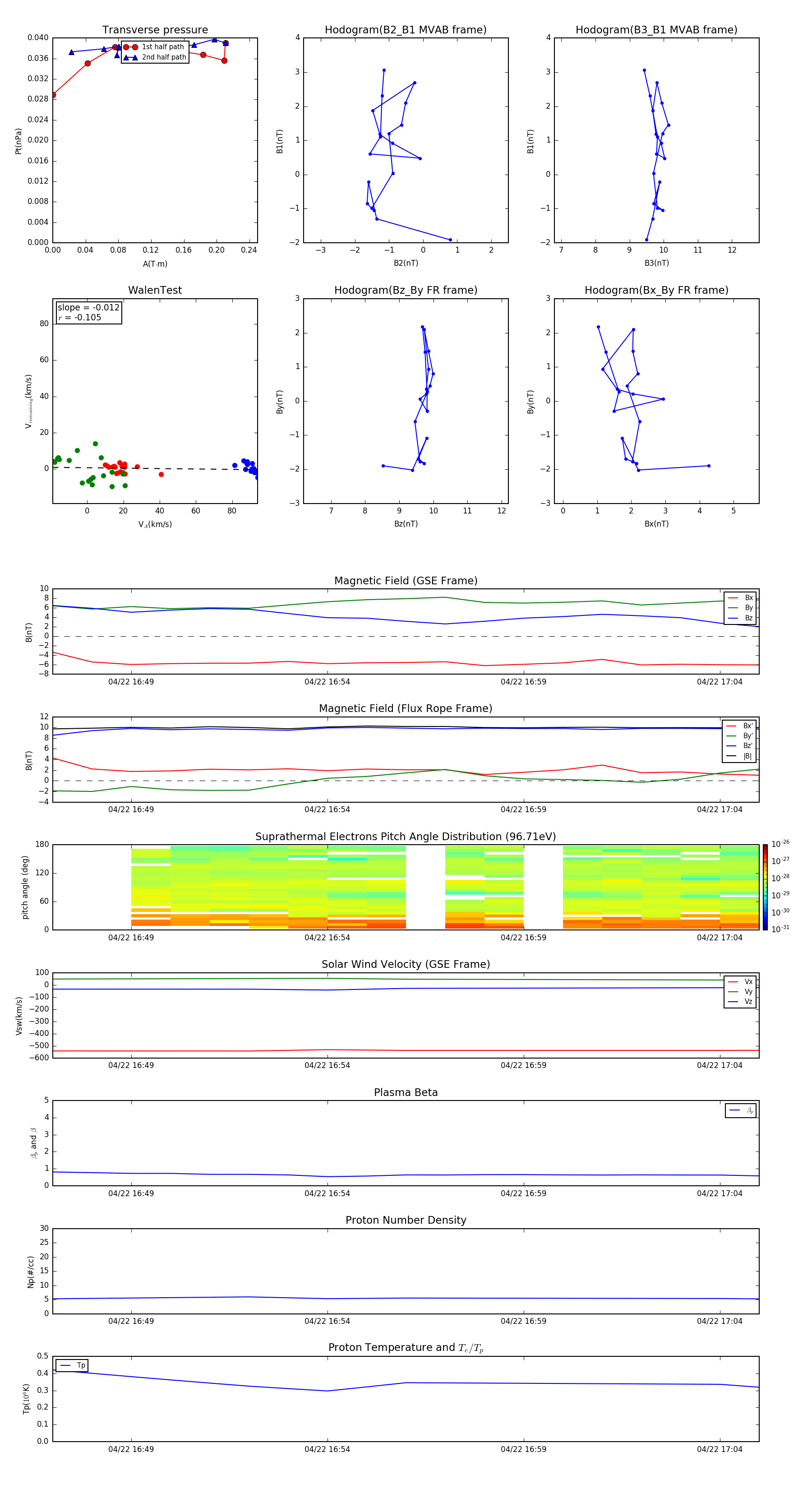Image resolution: width=812 pixels, height=1489 pixels.
Task: Click the "Solar Wind Velocity (GSE Frame)" title
Action: click(406, 965)
